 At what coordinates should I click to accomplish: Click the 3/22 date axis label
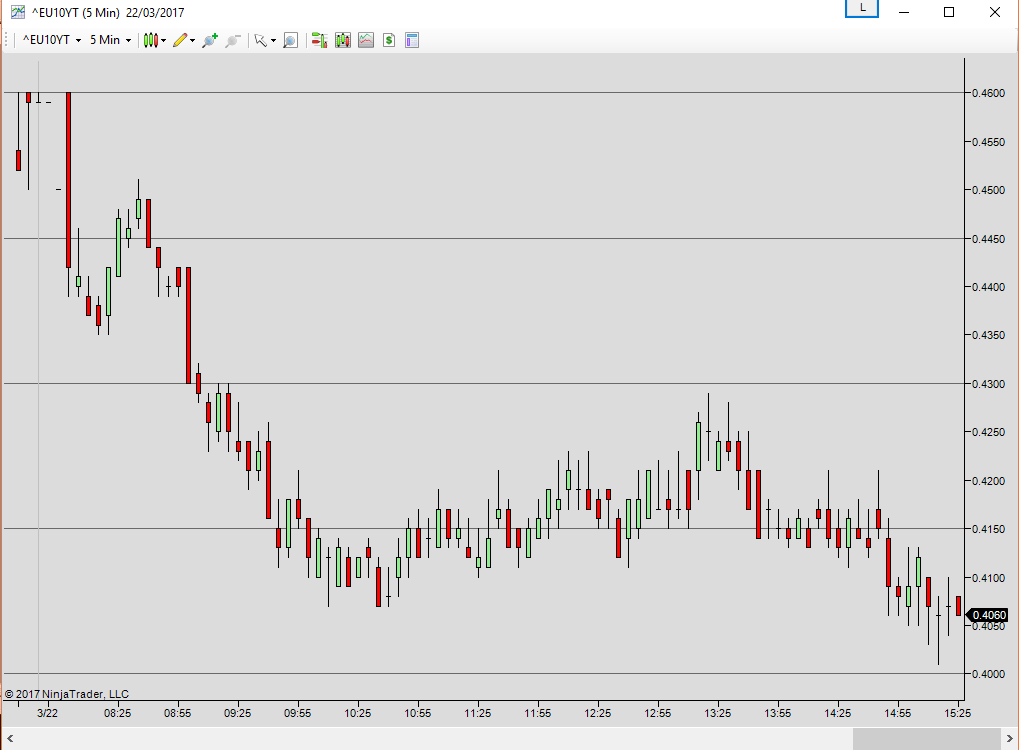click(47, 713)
